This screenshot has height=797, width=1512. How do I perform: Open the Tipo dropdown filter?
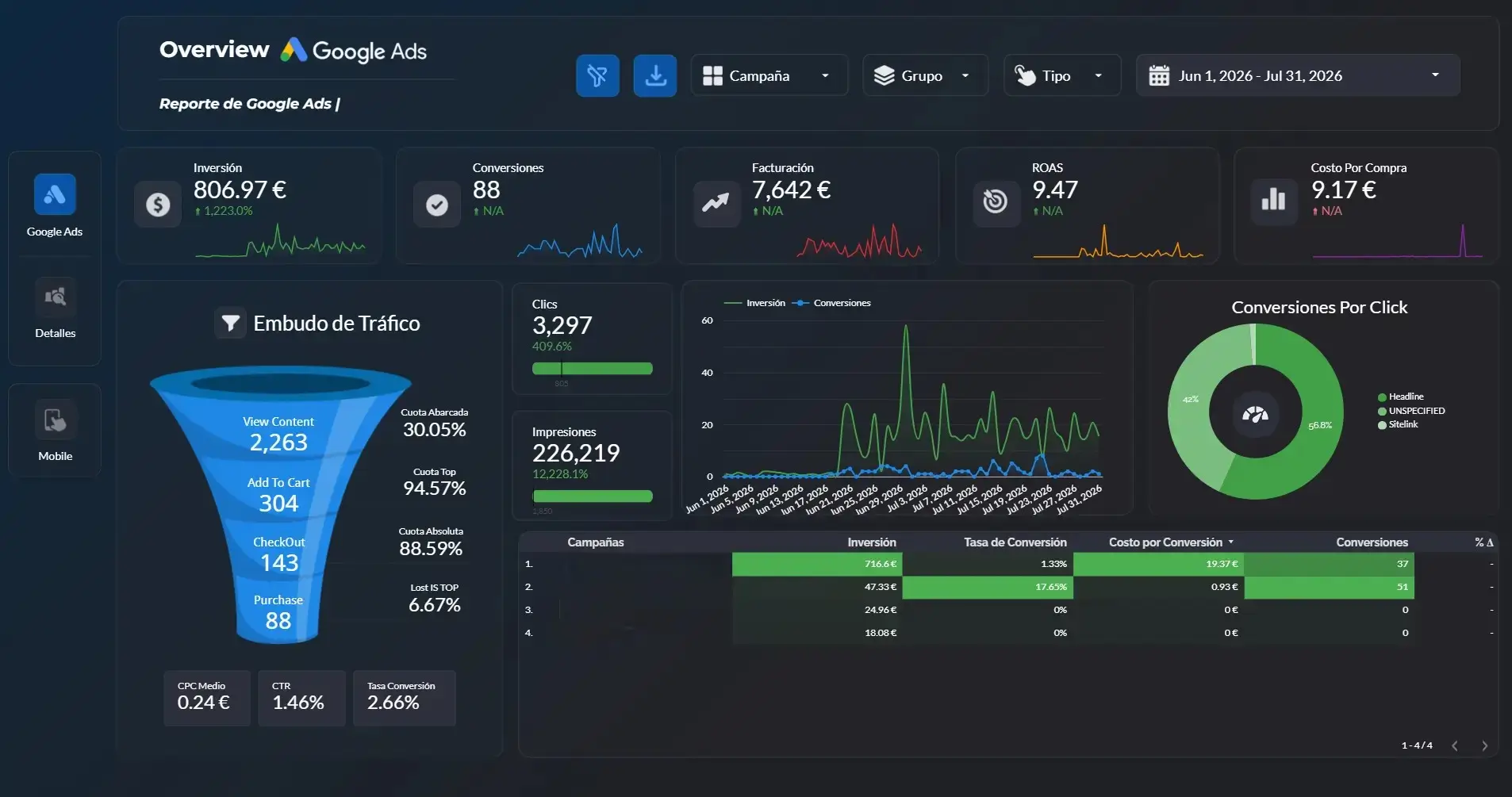coord(1061,75)
